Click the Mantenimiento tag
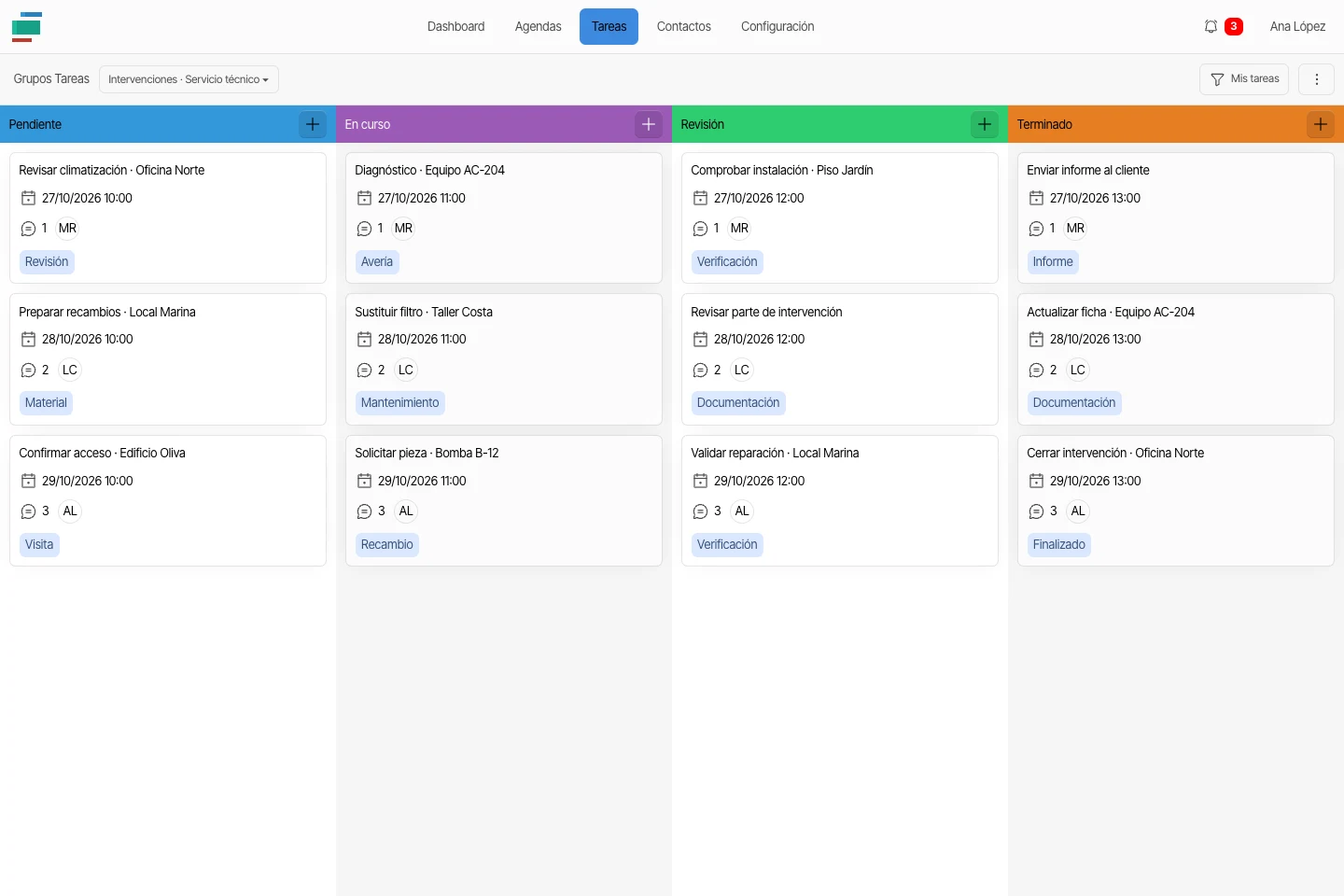1344x896 pixels. point(399,403)
